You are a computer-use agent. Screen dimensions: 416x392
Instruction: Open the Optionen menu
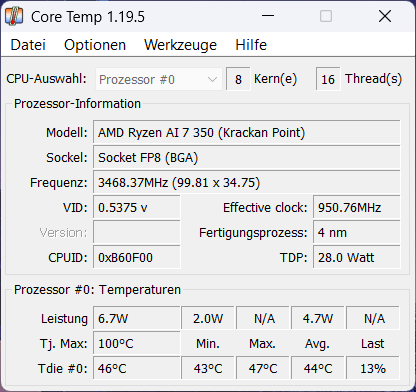tap(95, 45)
